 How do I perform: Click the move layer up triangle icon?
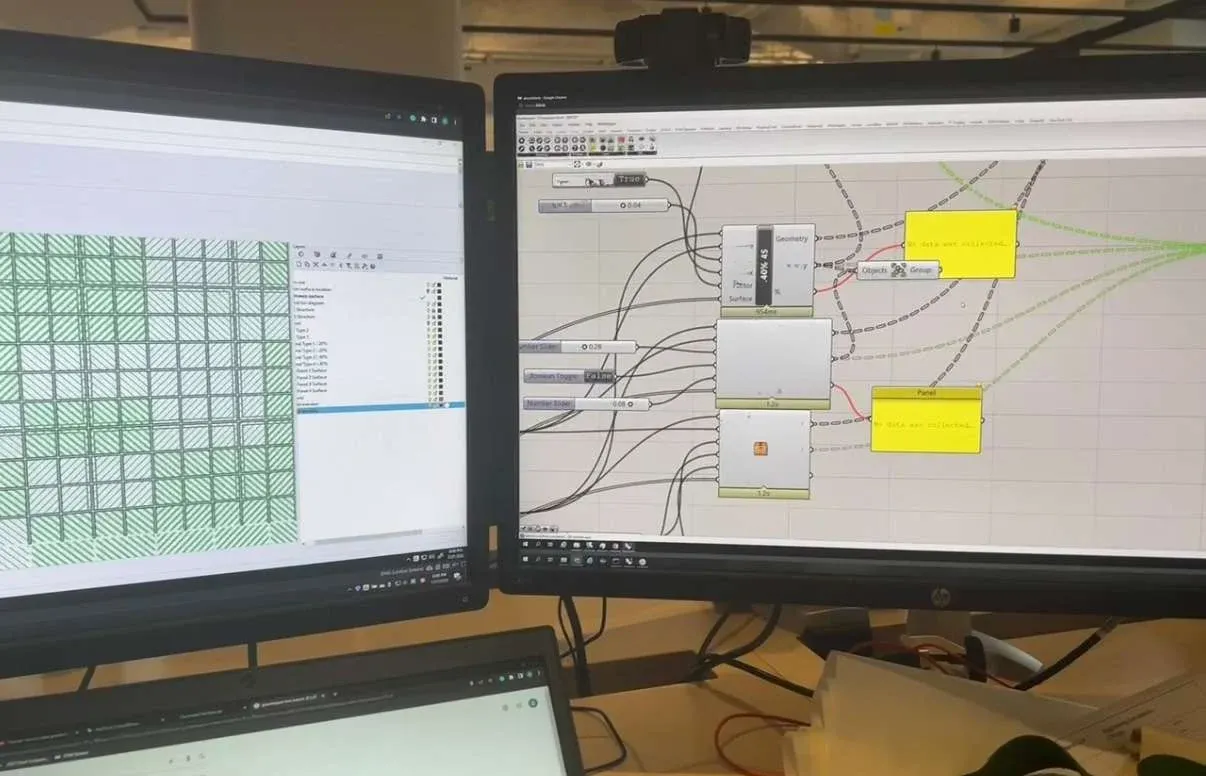click(x=324, y=264)
